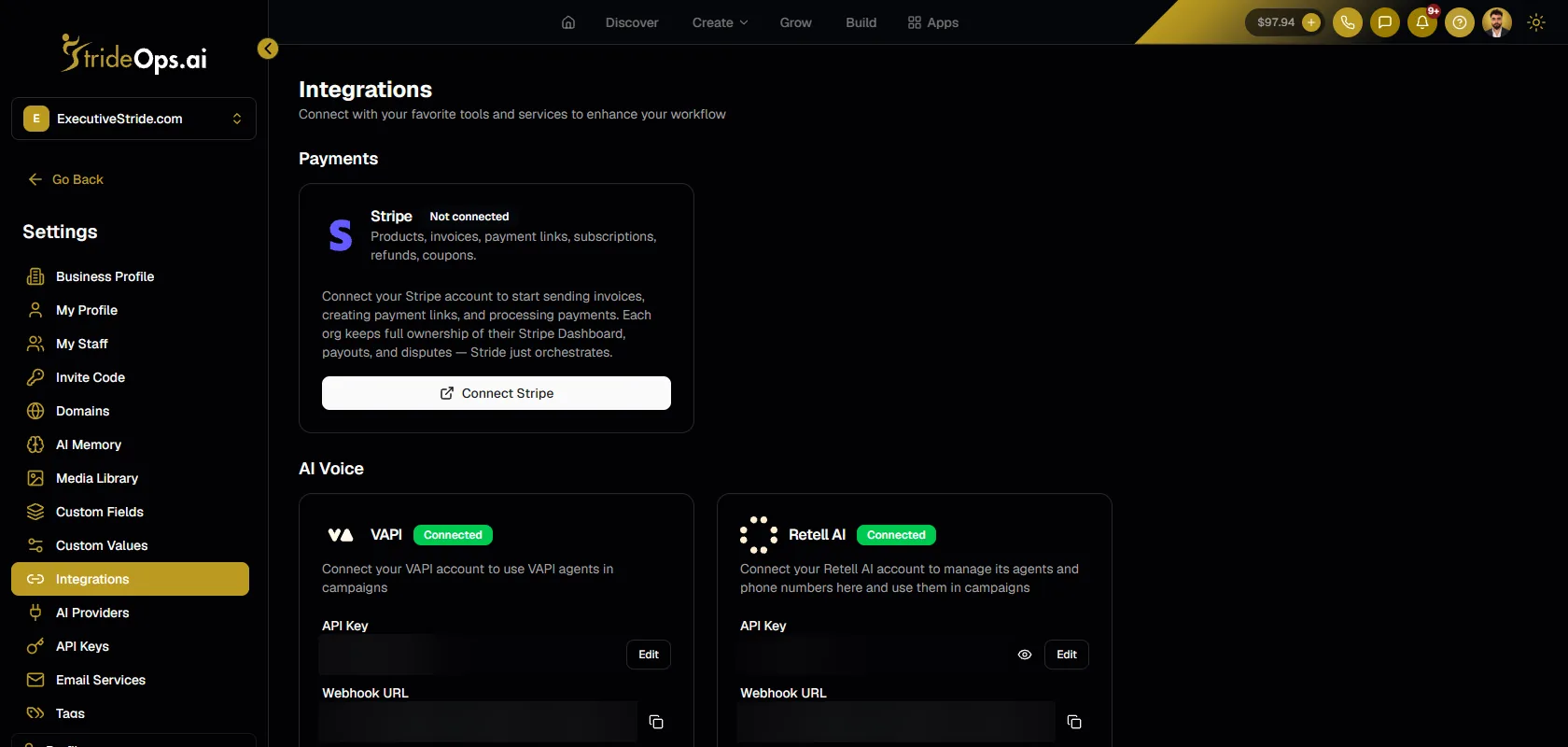Edit the Retell AI API key

pyautogui.click(x=1067, y=655)
